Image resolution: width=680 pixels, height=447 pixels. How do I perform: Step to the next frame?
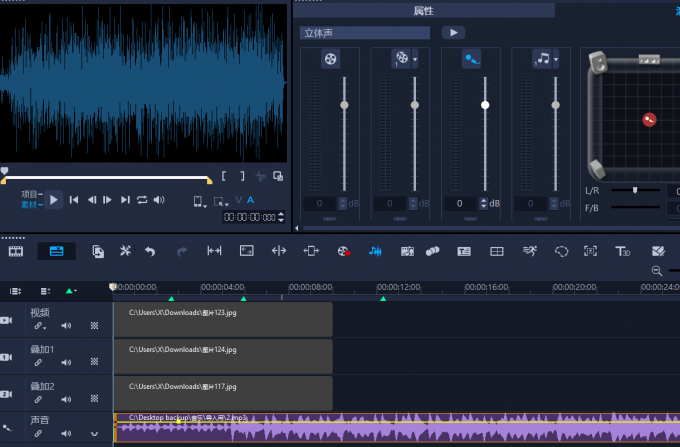coord(107,200)
